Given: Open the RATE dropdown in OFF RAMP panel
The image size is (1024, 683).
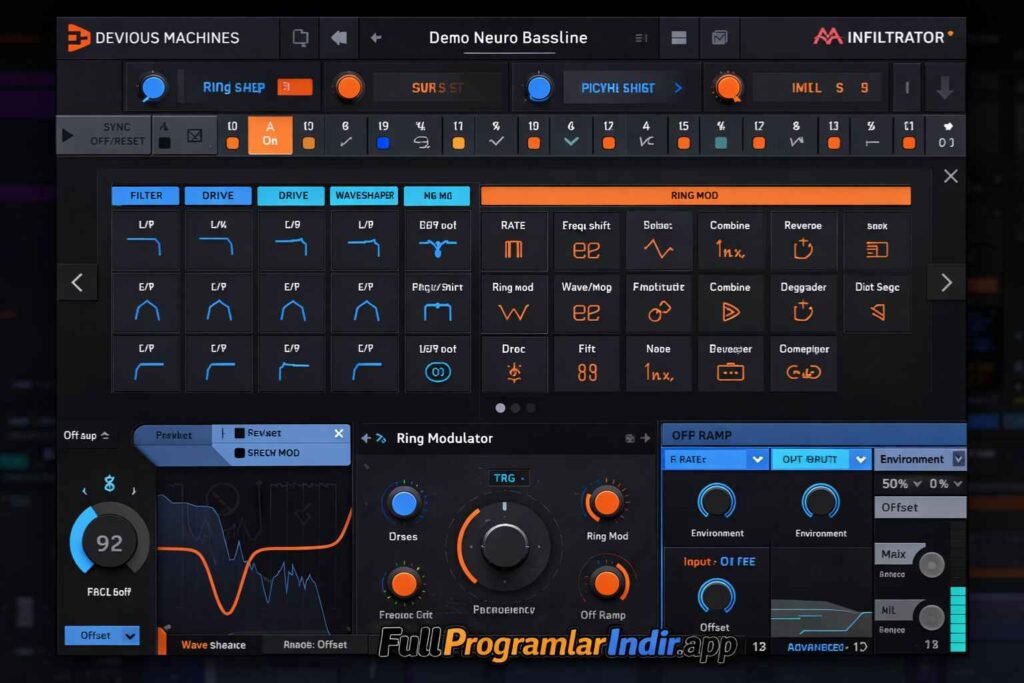Looking at the screenshot, I should pyautogui.click(x=714, y=459).
